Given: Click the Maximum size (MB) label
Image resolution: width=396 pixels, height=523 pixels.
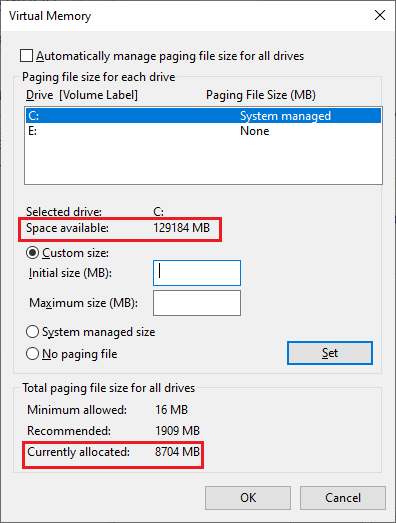Looking at the screenshot, I should pos(83,303).
